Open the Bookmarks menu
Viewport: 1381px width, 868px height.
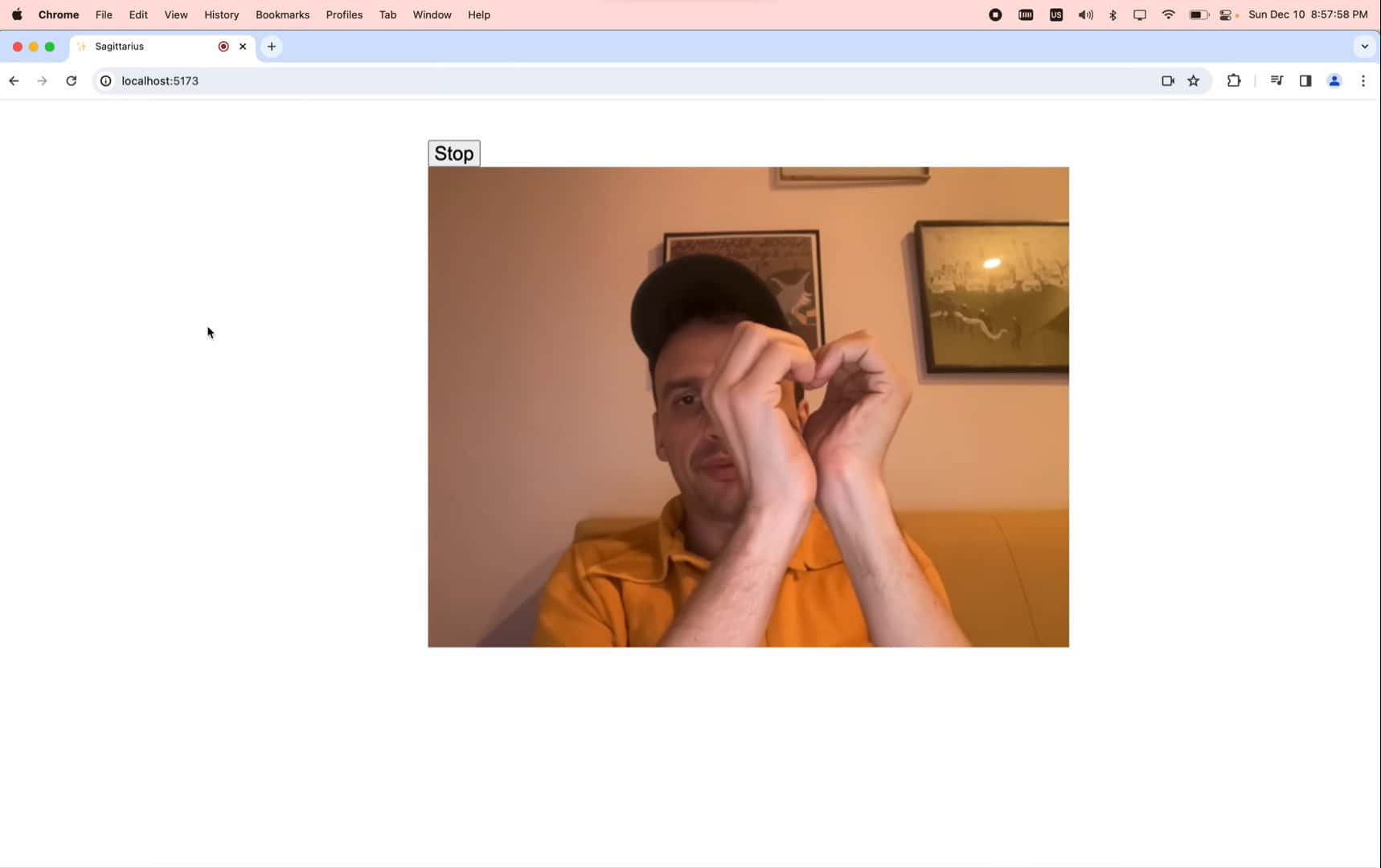click(281, 14)
